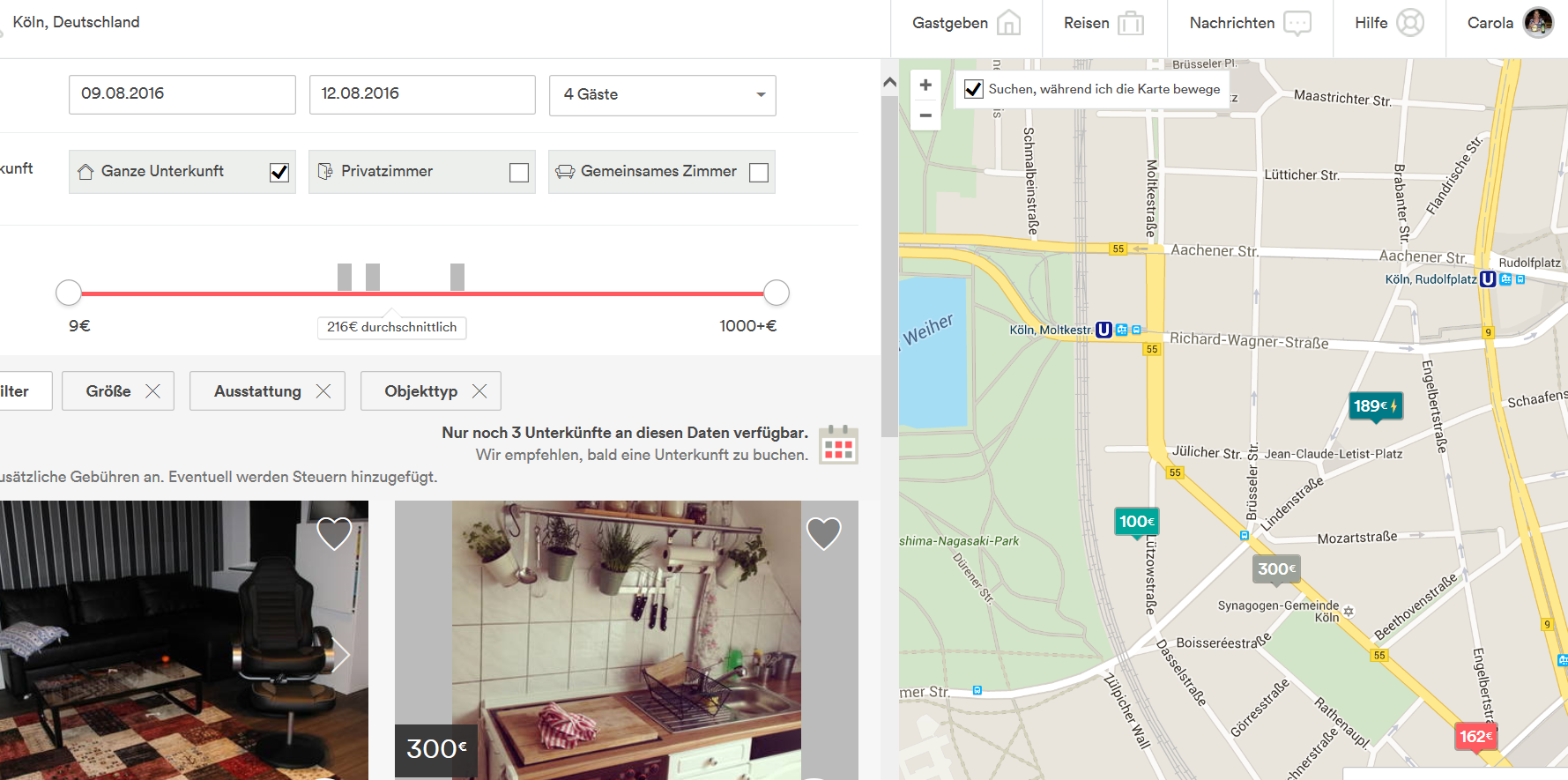Save the kitchen listing with heart icon

[824, 533]
